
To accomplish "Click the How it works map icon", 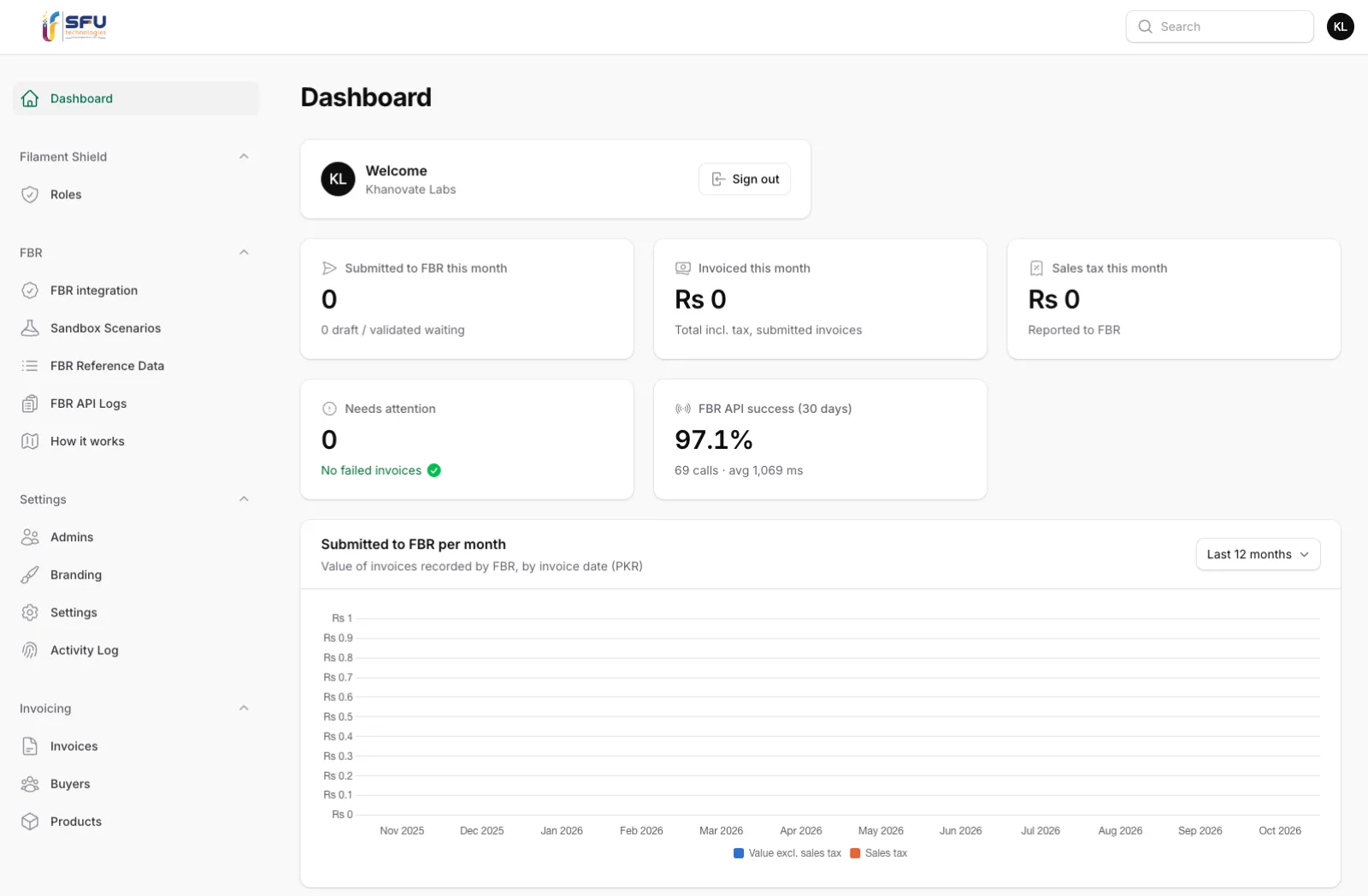I will 30,440.
